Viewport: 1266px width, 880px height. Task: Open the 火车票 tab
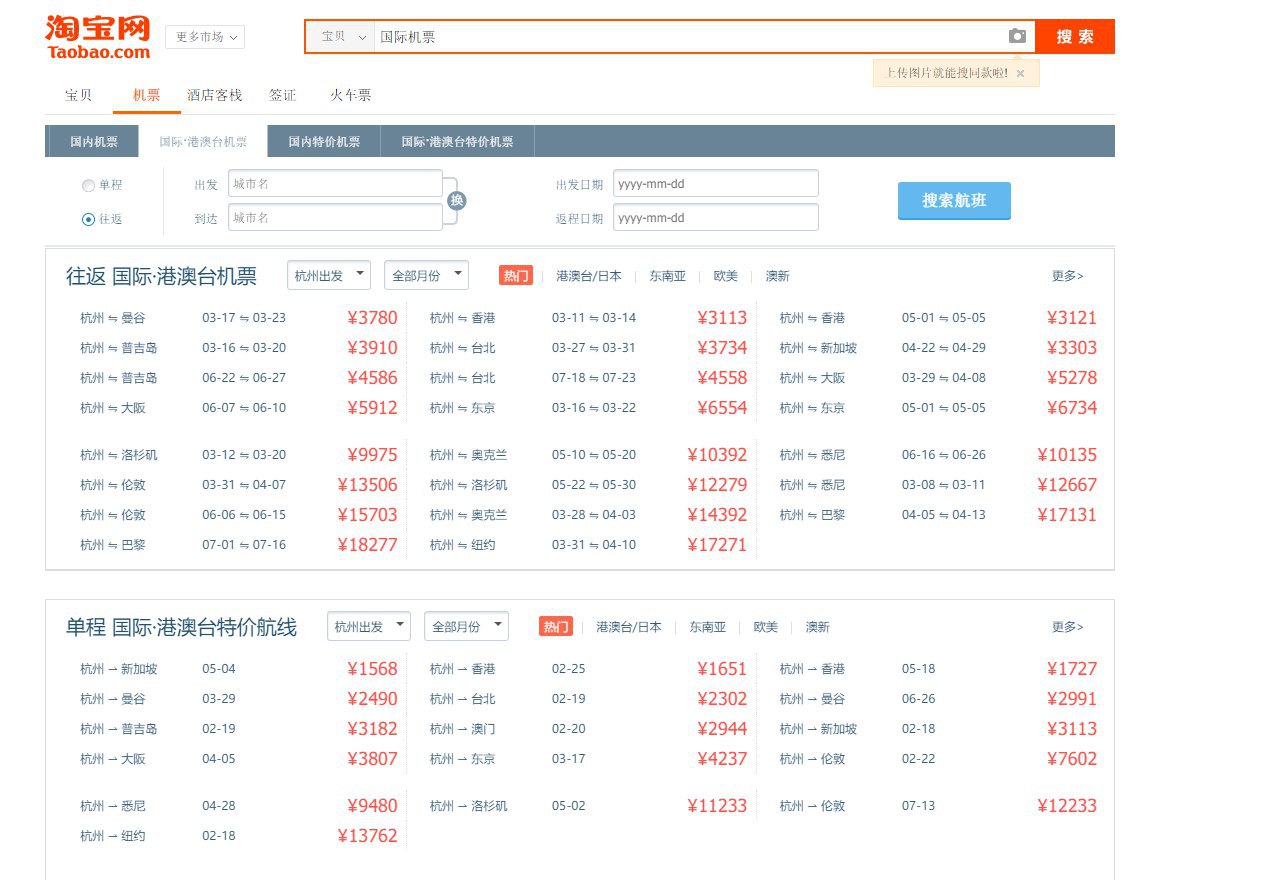click(351, 95)
